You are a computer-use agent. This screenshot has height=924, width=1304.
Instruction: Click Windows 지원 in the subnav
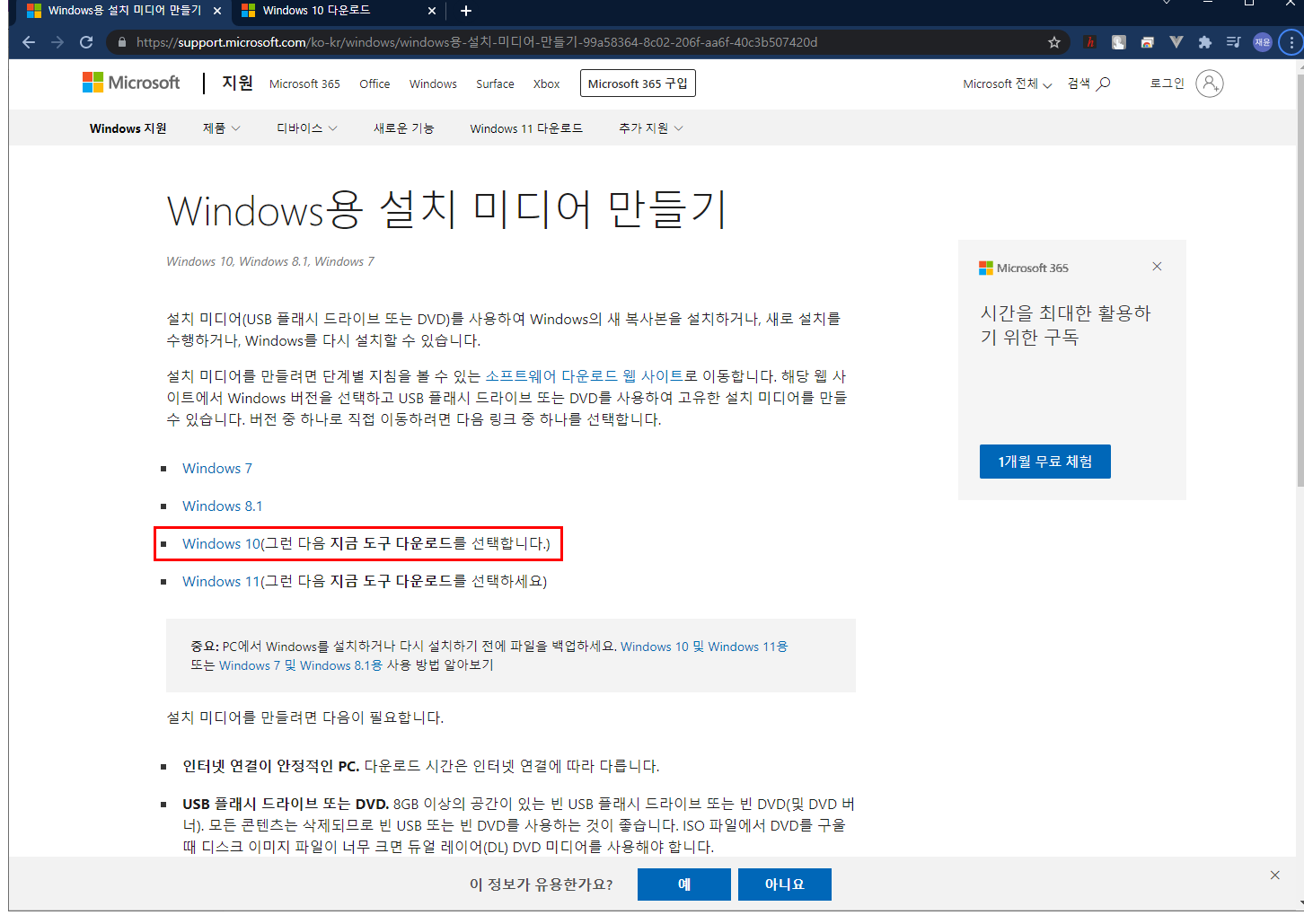(128, 128)
